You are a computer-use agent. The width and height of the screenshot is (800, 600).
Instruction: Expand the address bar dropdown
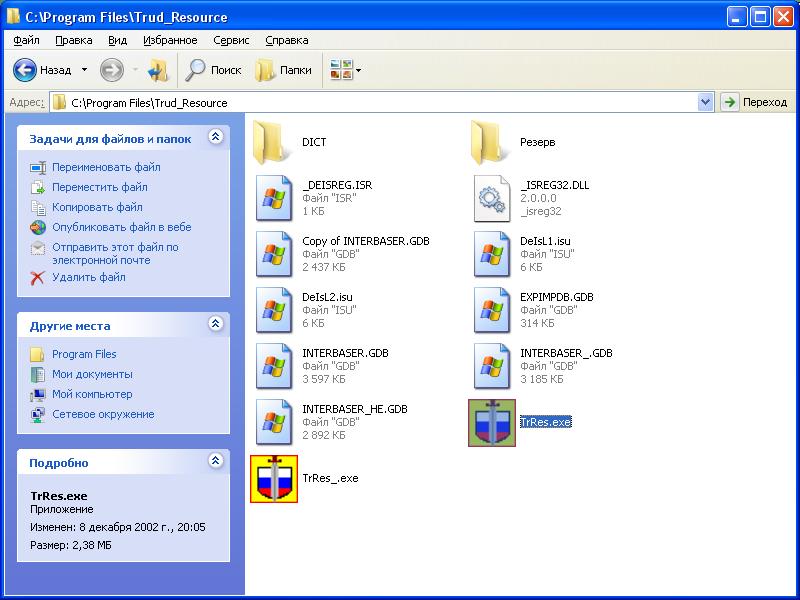click(x=705, y=102)
